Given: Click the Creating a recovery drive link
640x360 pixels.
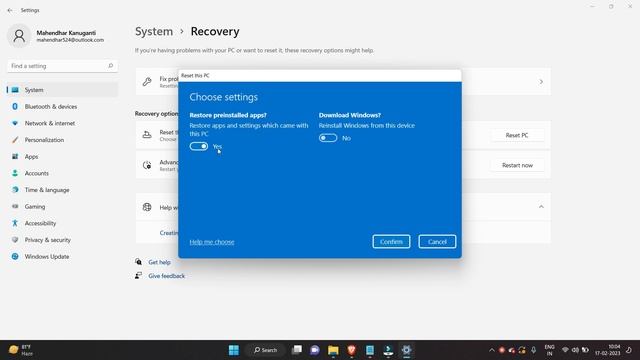Looking at the screenshot, I should (169, 233).
